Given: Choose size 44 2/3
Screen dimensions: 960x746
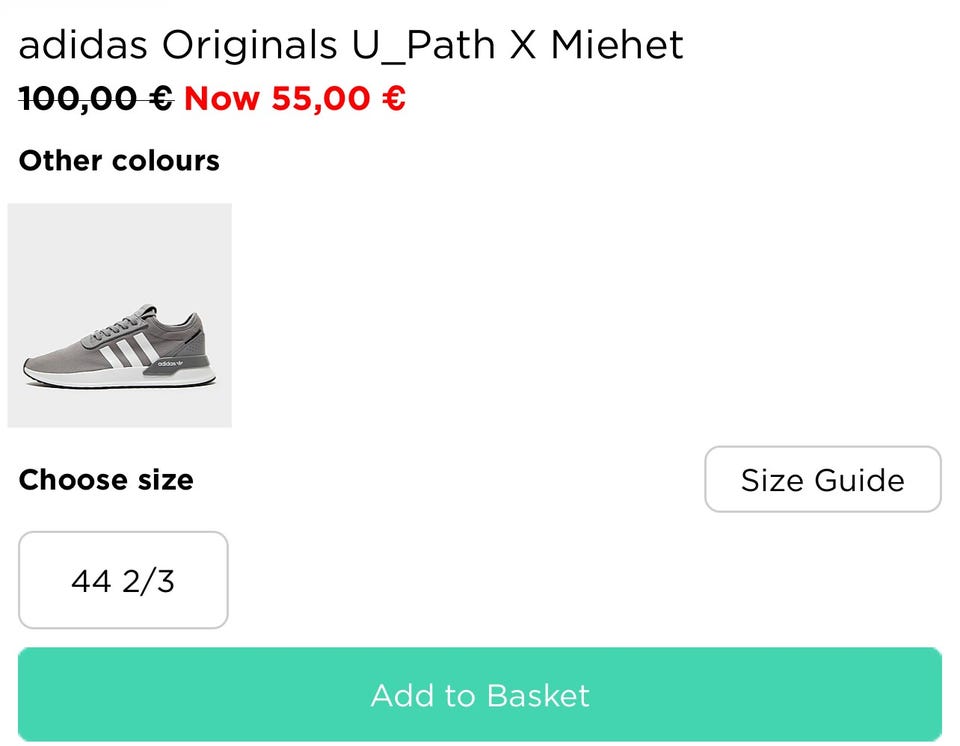Looking at the screenshot, I should point(123,580).
